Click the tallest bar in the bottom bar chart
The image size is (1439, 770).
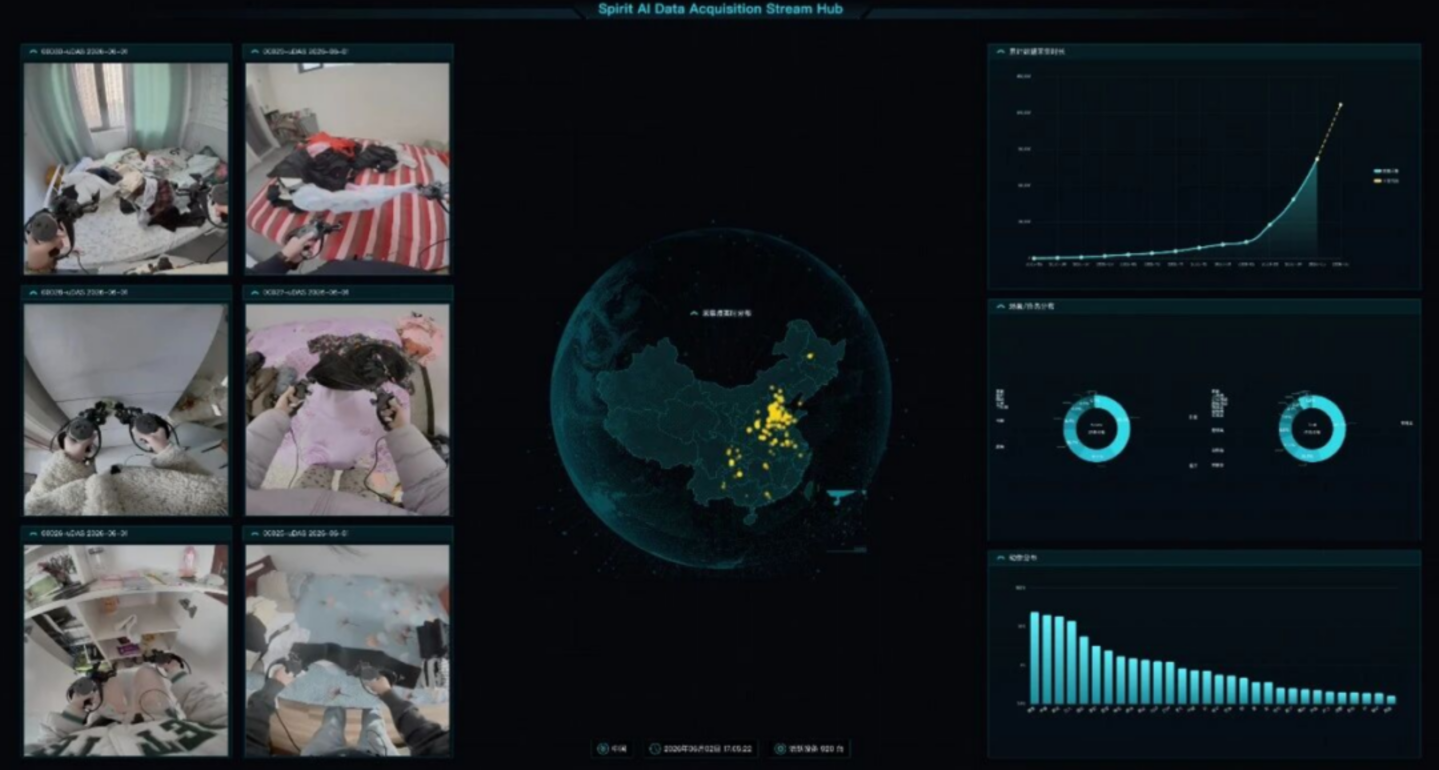point(1035,658)
